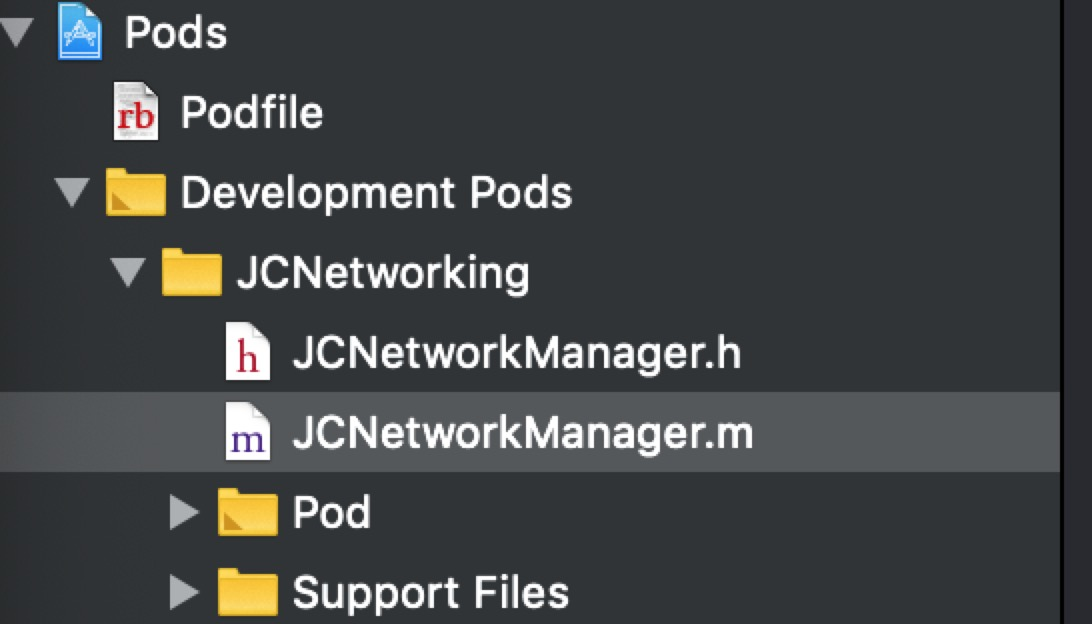Select the JCNetworkManager.m file name

click(x=523, y=432)
